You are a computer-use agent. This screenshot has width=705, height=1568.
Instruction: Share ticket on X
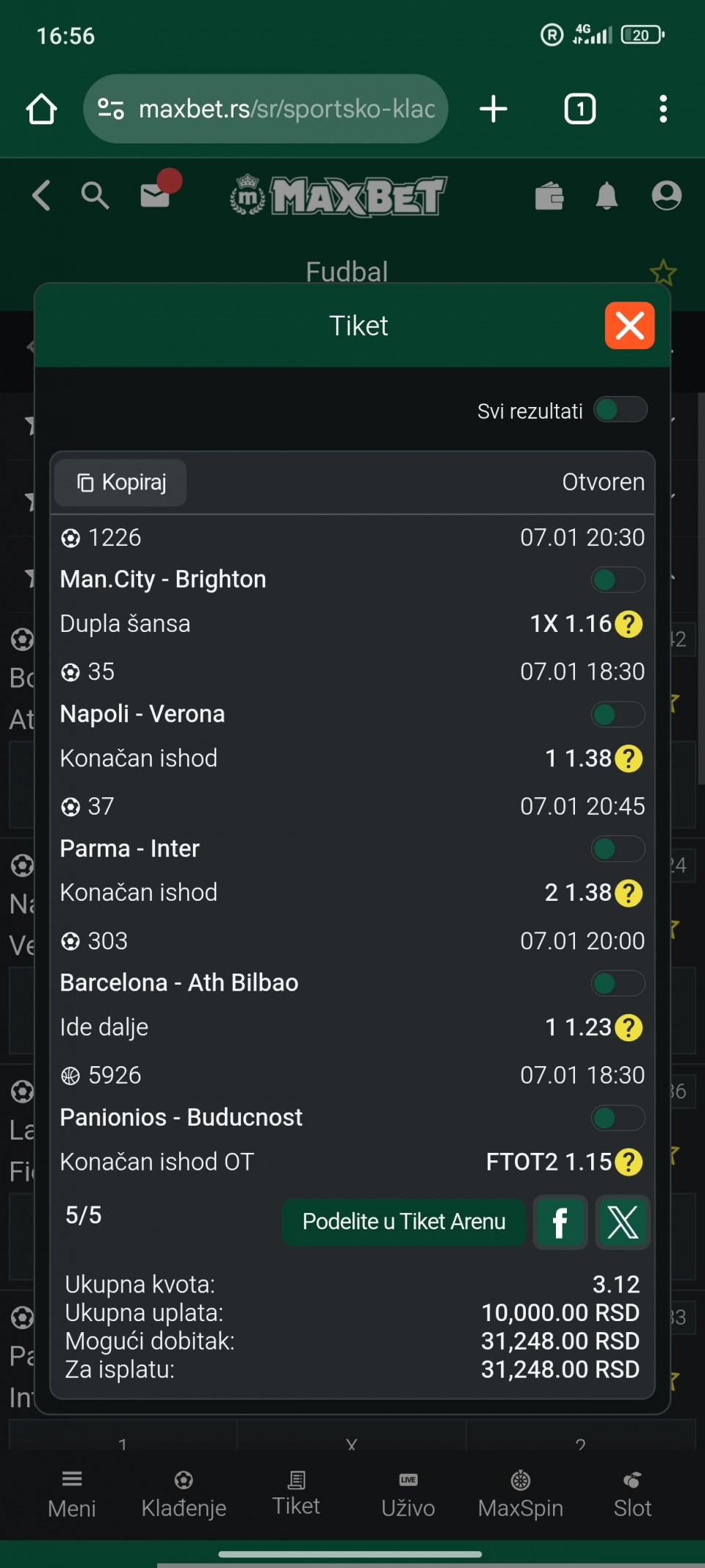tap(623, 1222)
